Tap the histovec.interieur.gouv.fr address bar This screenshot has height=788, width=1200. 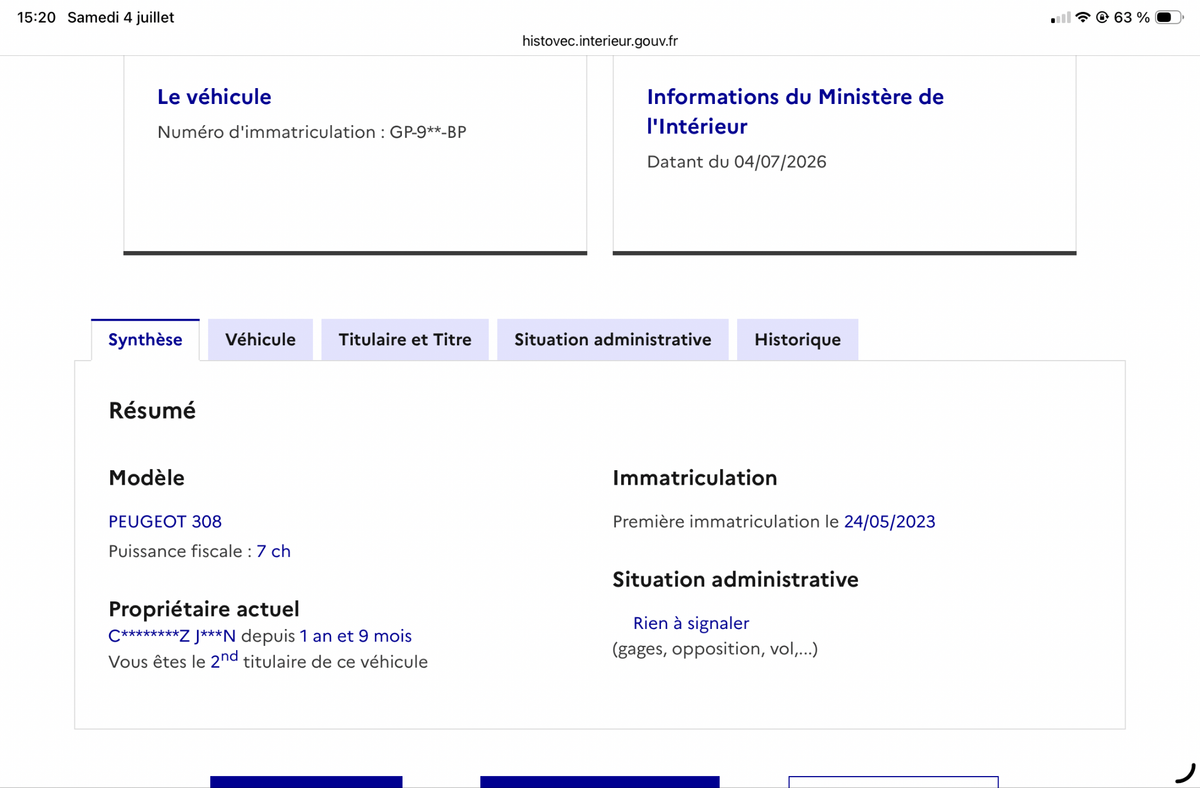pyautogui.click(x=600, y=41)
